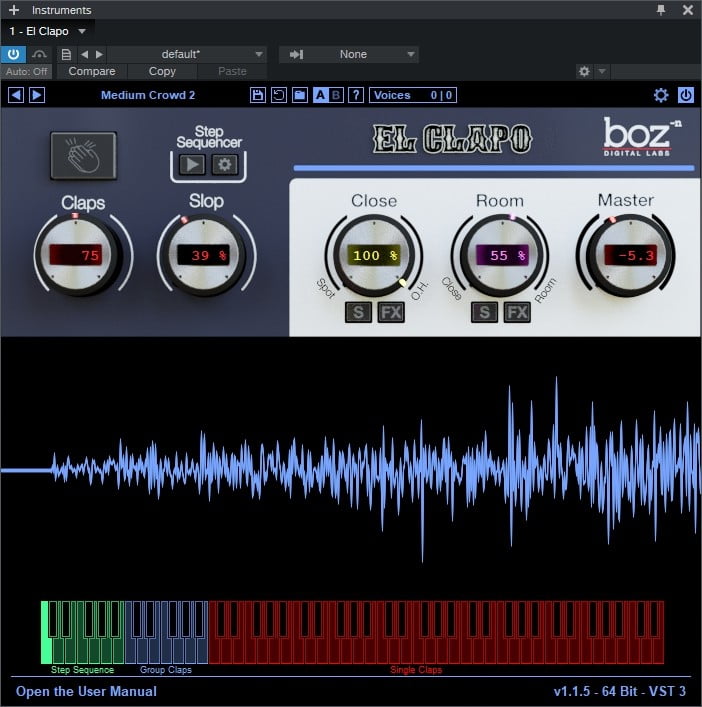Toggle the El Clapo plugin power button
702x707 pixels.
pos(686,95)
